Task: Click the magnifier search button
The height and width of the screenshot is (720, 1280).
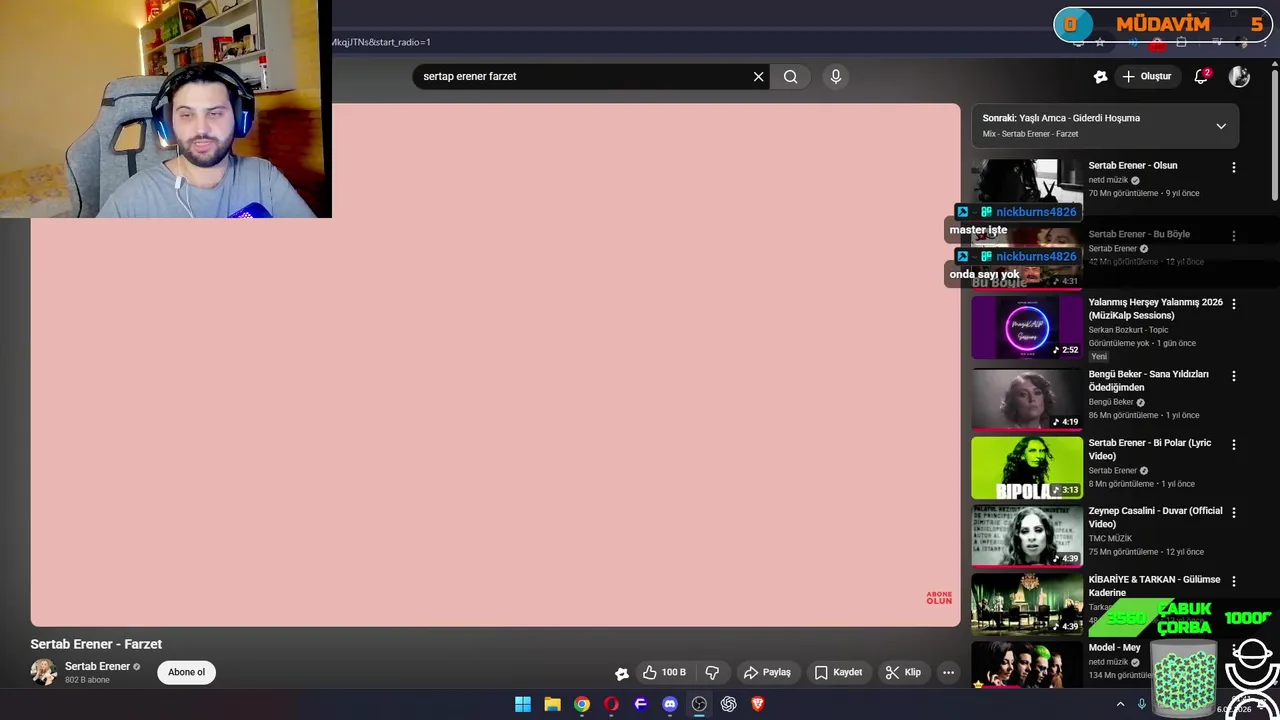Action: point(790,76)
